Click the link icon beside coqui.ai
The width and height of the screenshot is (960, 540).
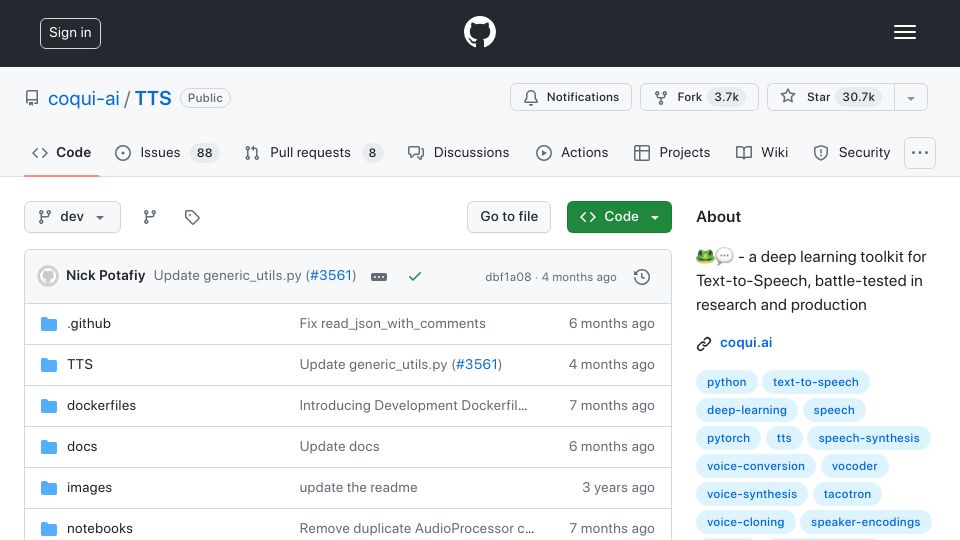click(x=704, y=343)
